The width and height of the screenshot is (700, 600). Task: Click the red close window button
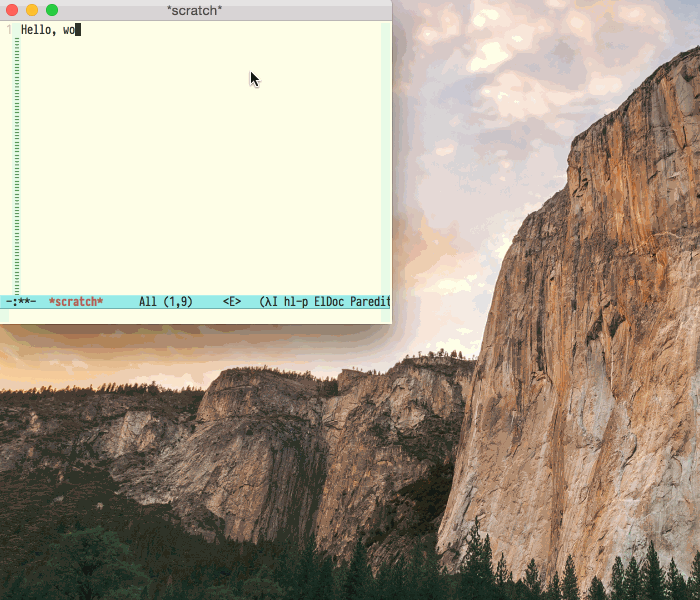click(x=12, y=10)
